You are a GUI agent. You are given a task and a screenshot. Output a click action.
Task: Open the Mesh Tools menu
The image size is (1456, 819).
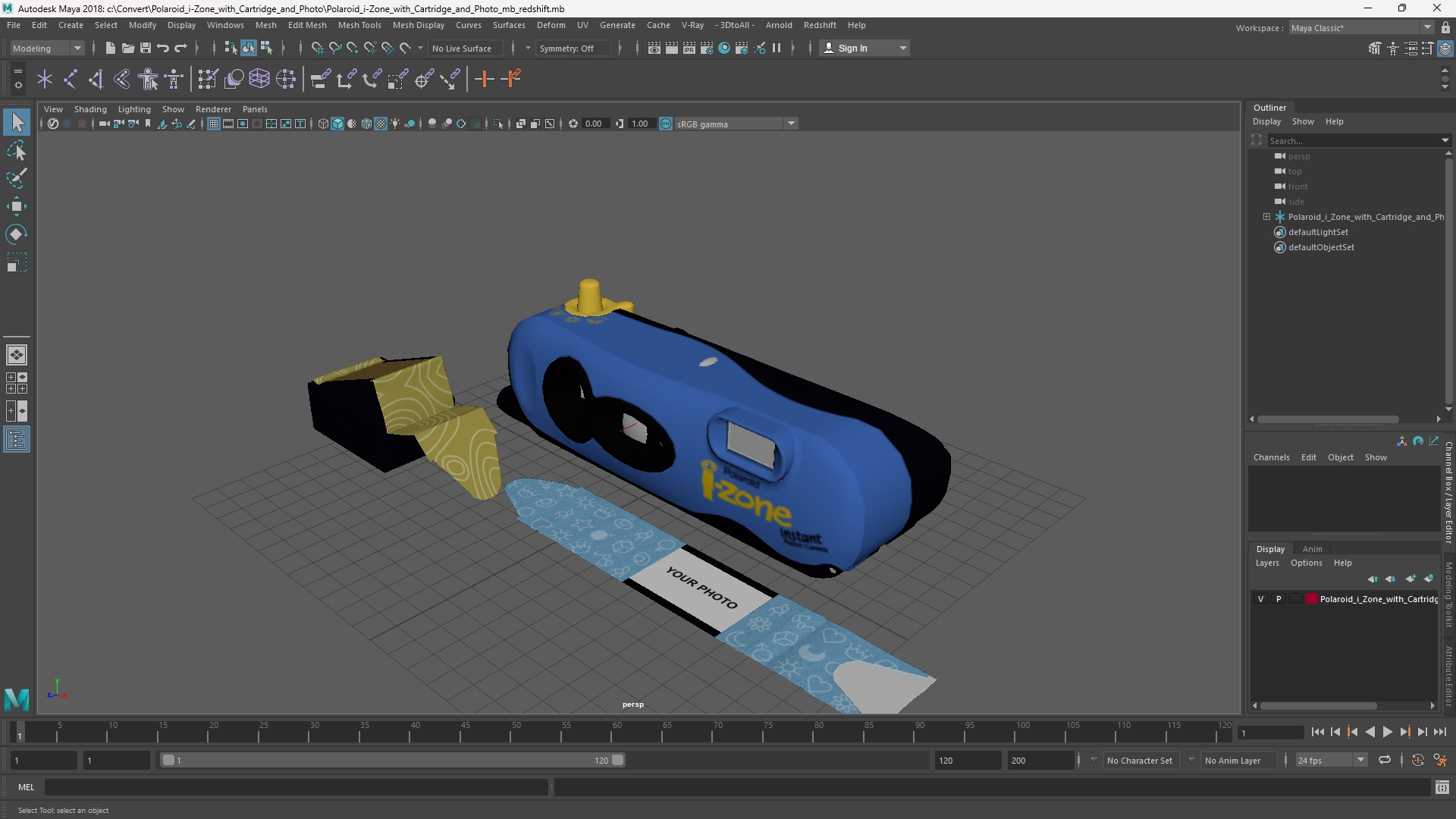(x=359, y=25)
